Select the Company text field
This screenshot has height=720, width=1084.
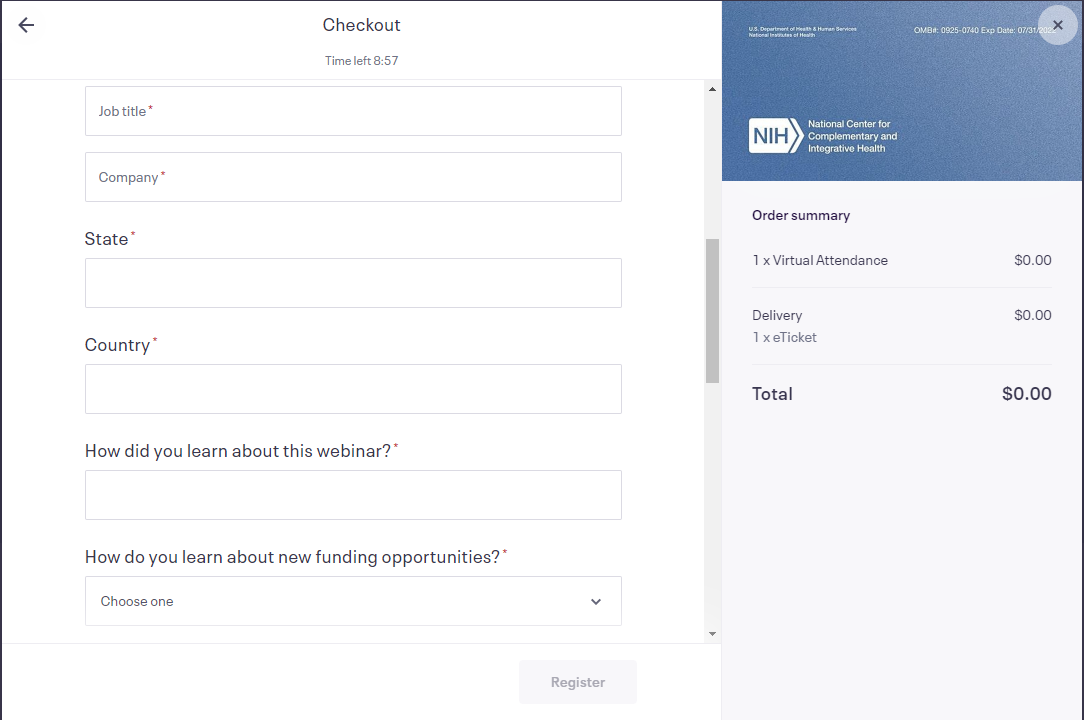coord(353,177)
